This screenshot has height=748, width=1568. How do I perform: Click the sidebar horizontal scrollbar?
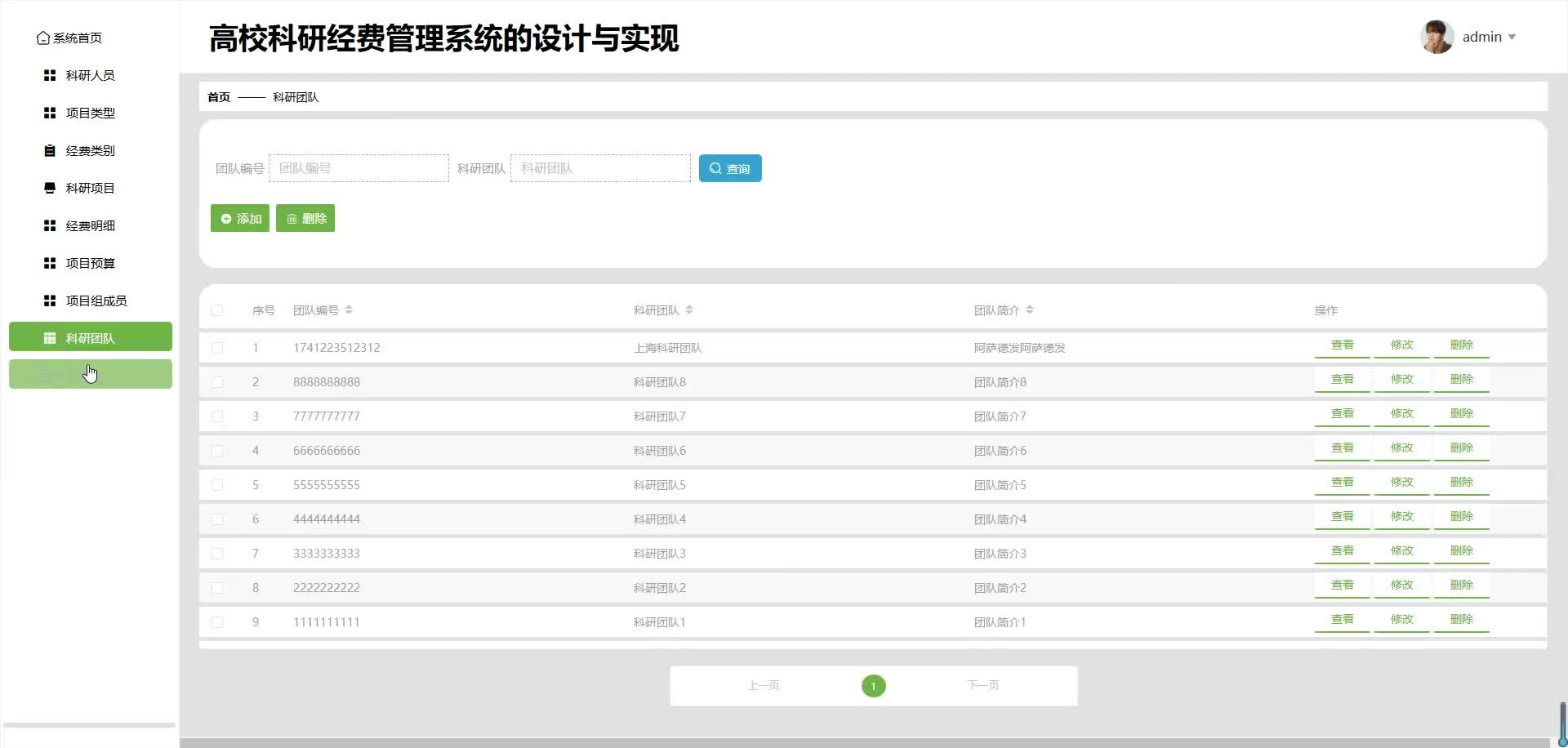tap(89, 725)
